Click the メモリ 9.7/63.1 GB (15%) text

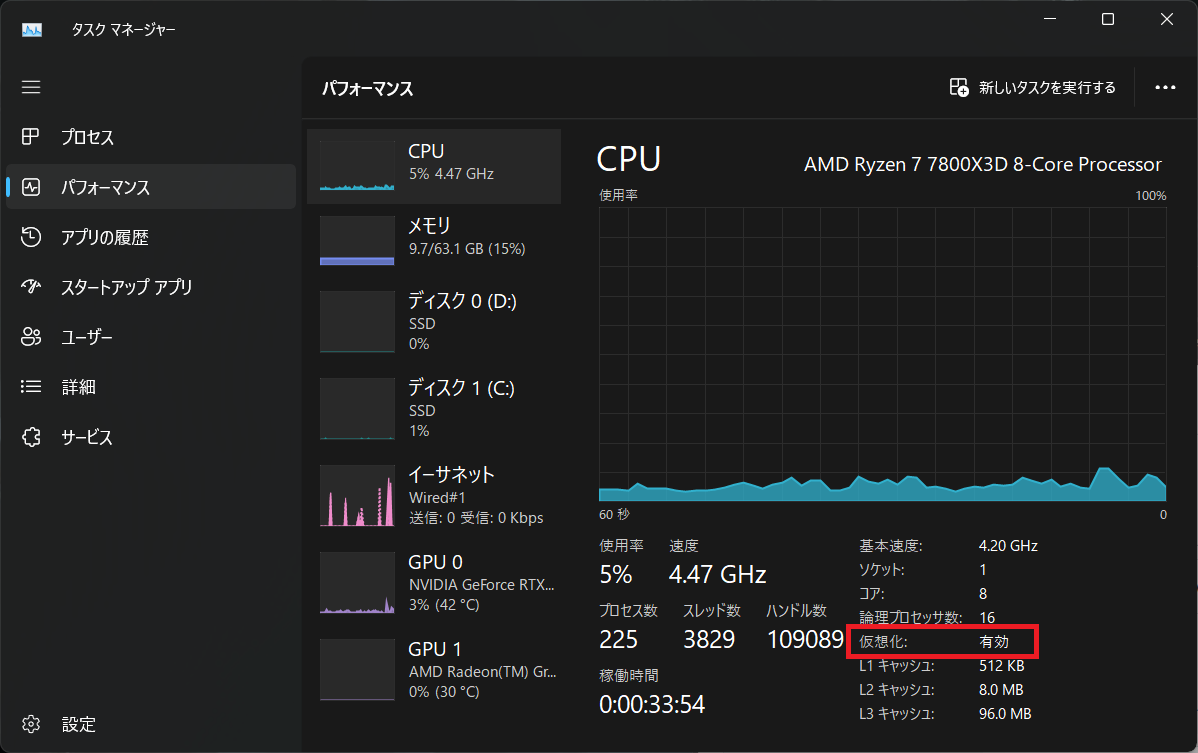point(467,249)
